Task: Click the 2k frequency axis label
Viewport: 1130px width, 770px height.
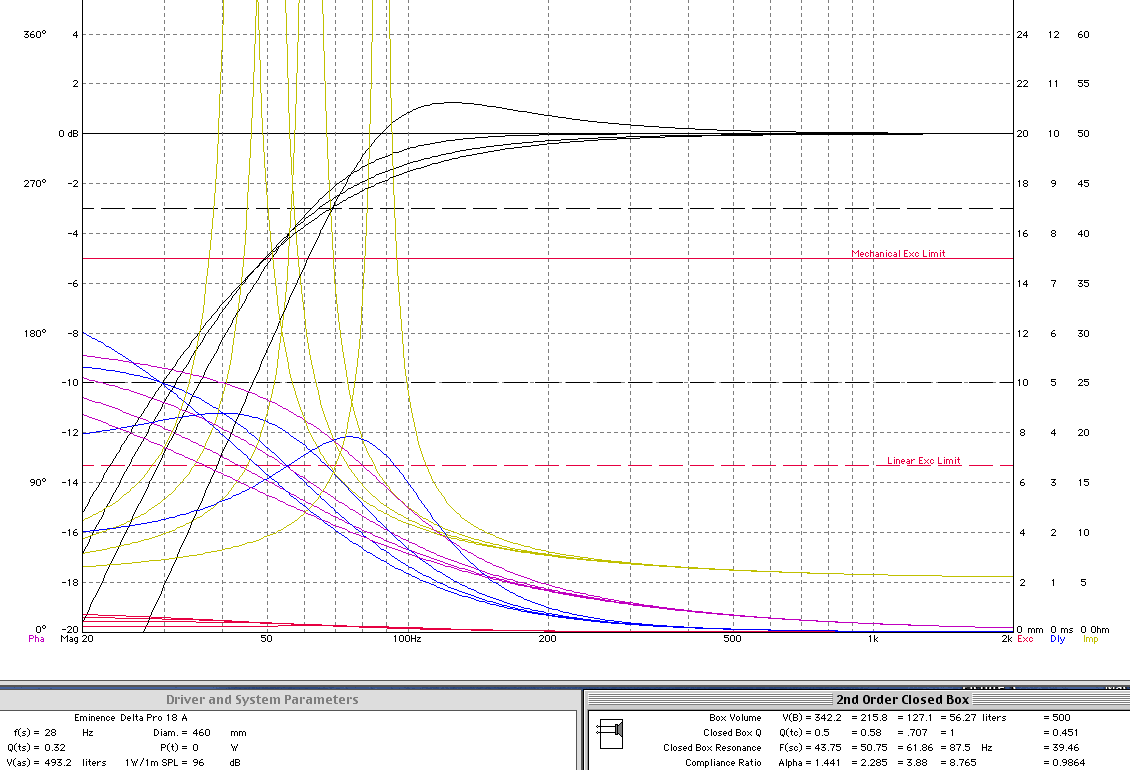Action: (x=1007, y=639)
